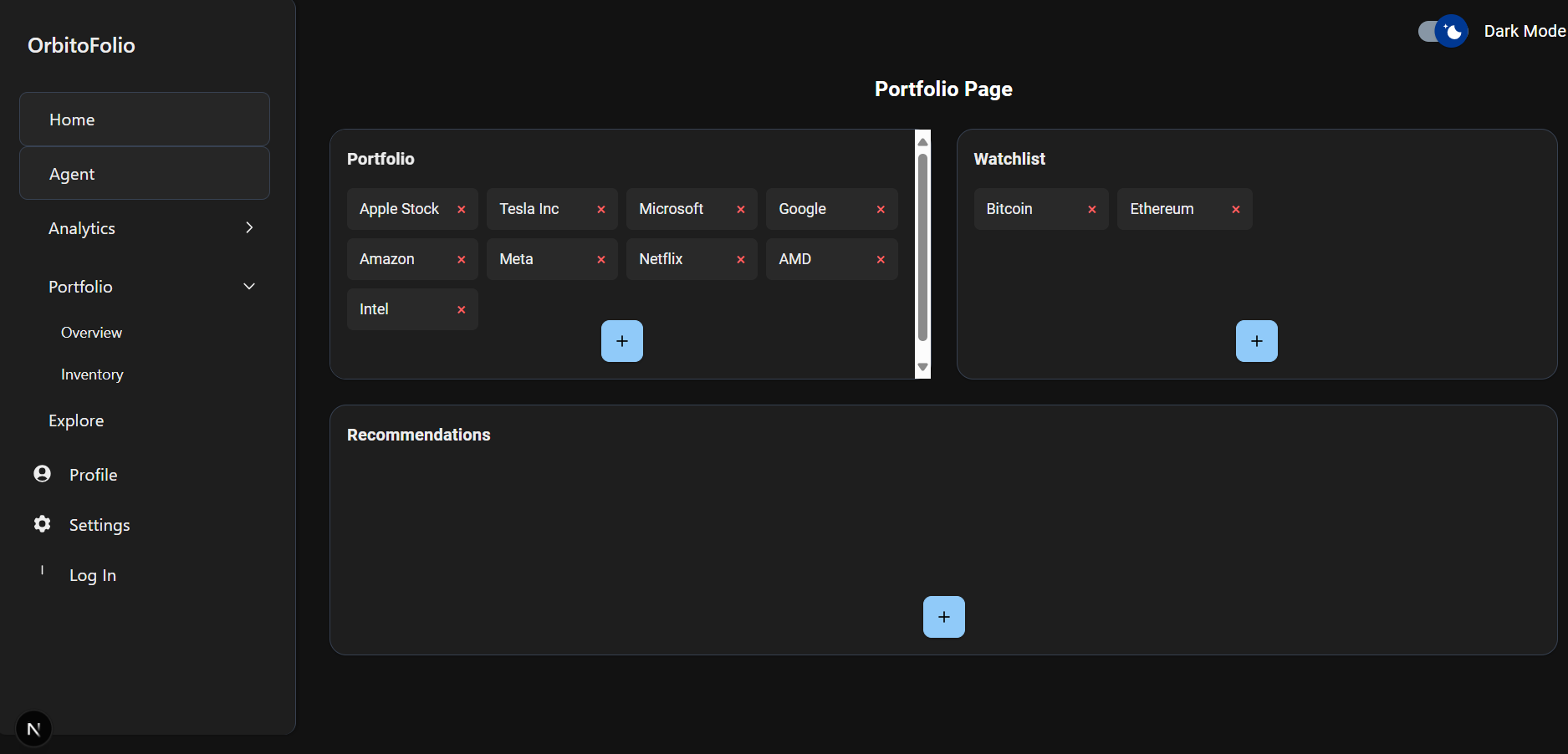This screenshot has width=1568, height=754.
Task: Select the Bitcoin chip label
Action: (x=1009, y=209)
